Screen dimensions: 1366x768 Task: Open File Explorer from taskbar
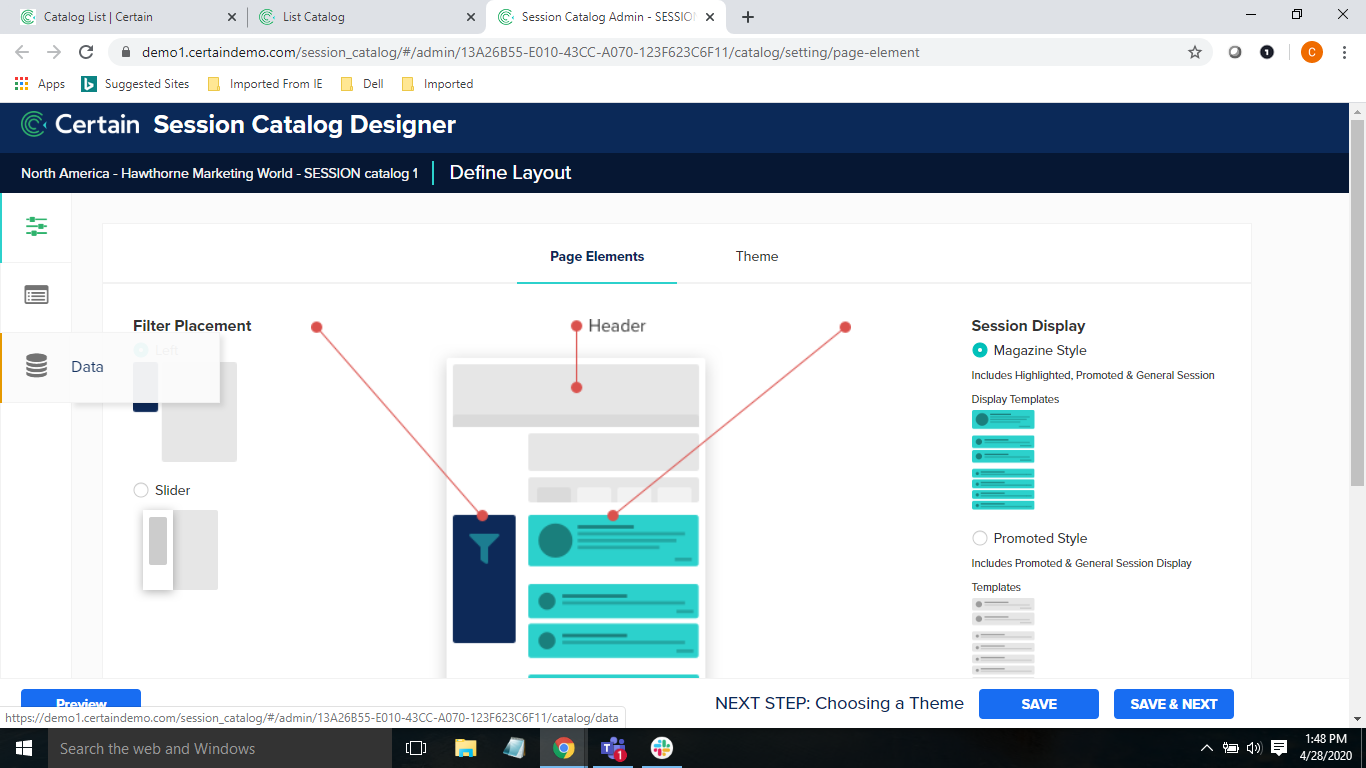465,748
